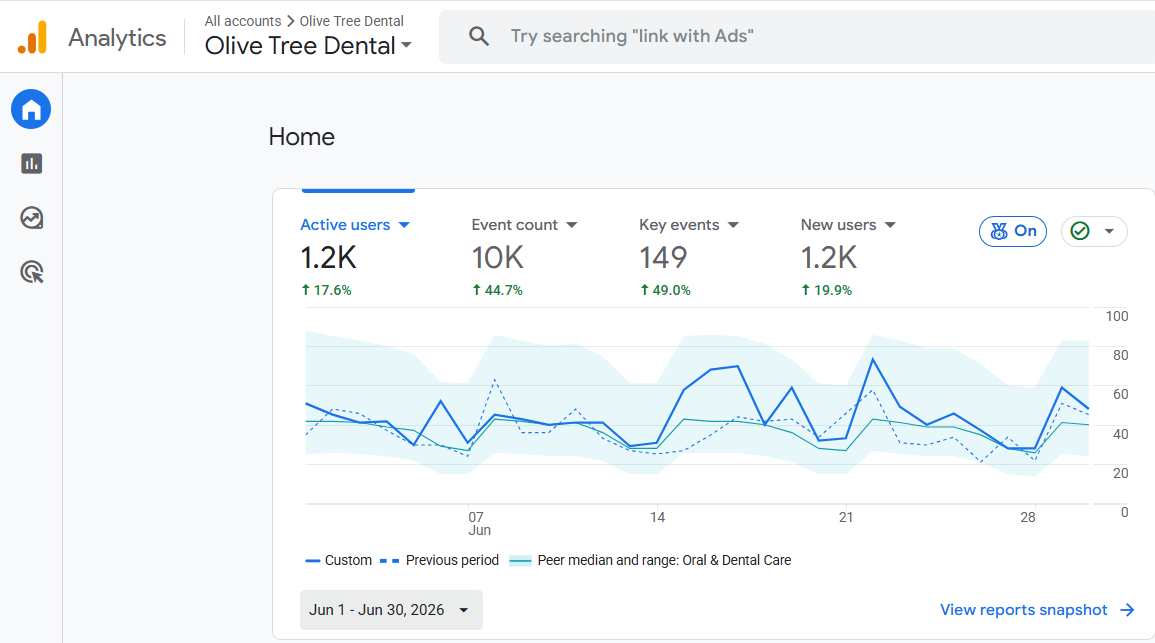The width and height of the screenshot is (1155, 643).
Task: Click the 19.9% increase indicator
Action: pos(826,290)
